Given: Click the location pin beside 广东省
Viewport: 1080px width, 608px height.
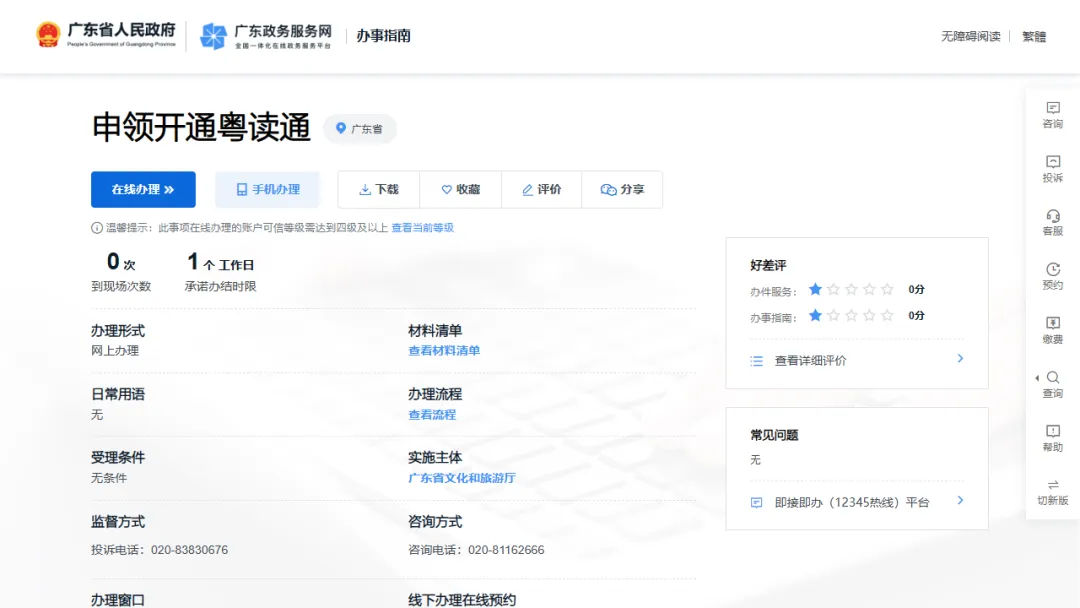Looking at the screenshot, I should (x=340, y=128).
